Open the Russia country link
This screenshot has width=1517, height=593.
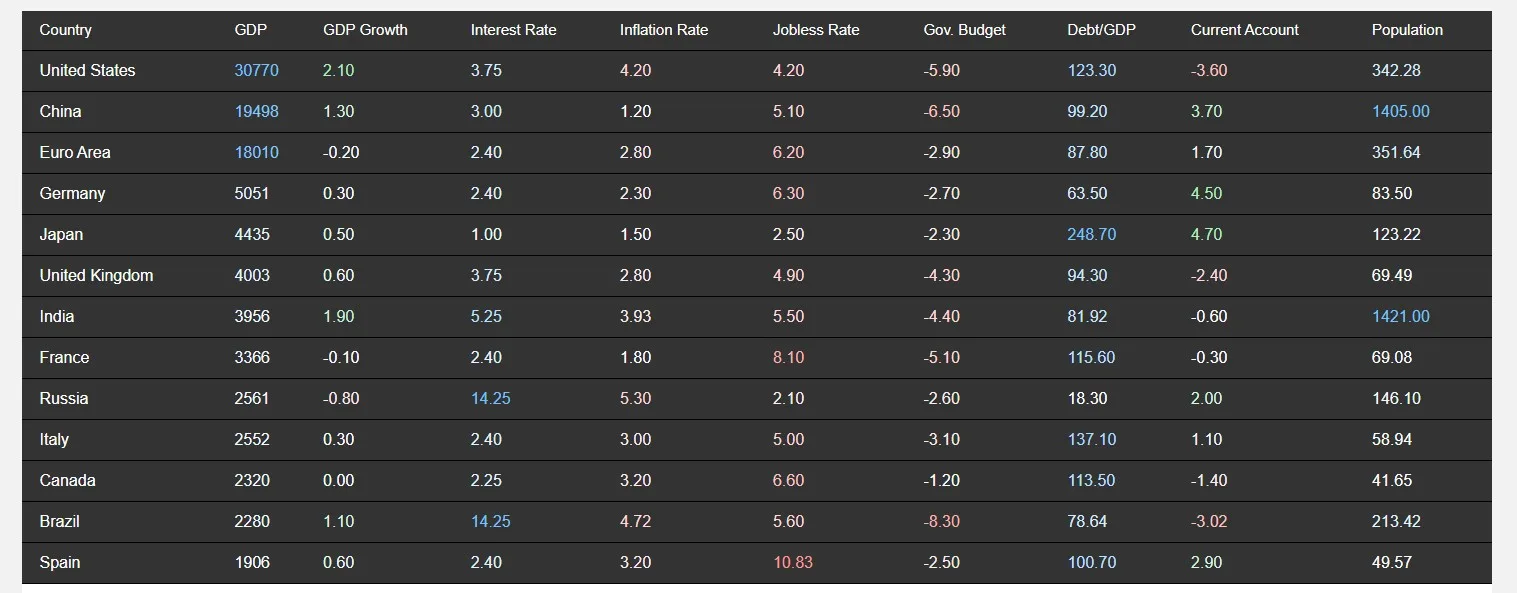click(x=64, y=398)
